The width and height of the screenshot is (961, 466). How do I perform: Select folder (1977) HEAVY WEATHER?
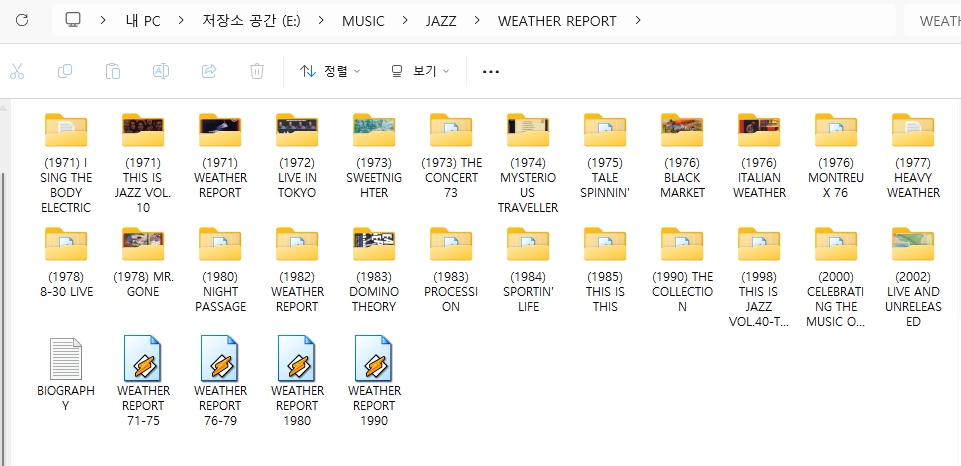click(x=913, y=155)
